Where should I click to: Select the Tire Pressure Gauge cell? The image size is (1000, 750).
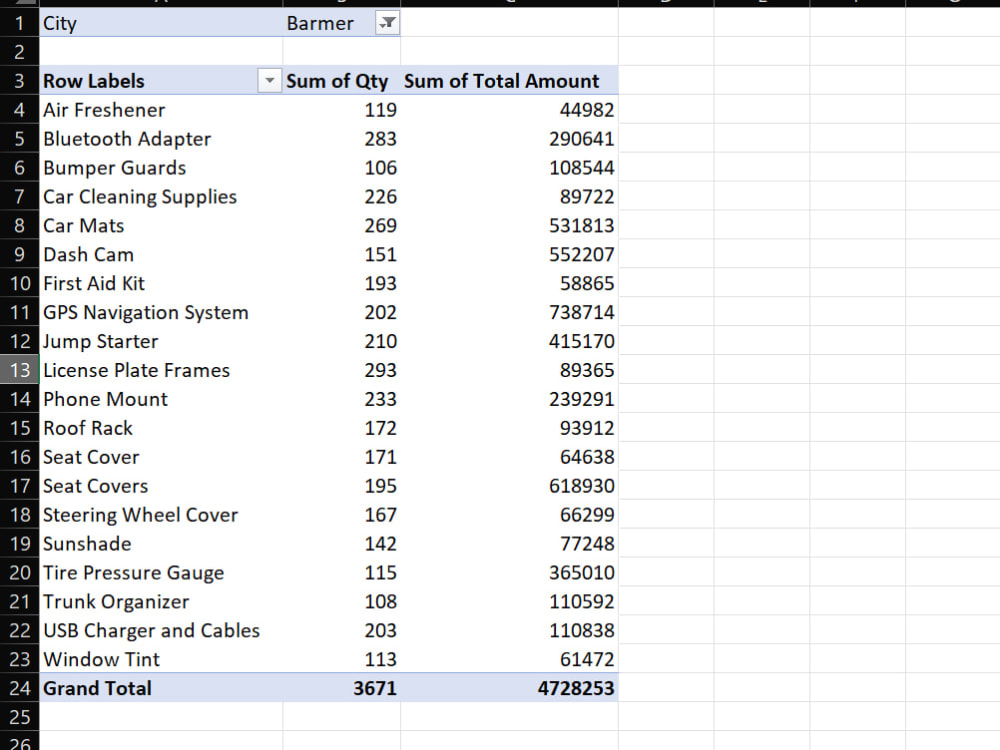pyautogui.click(x=161, y=572)
